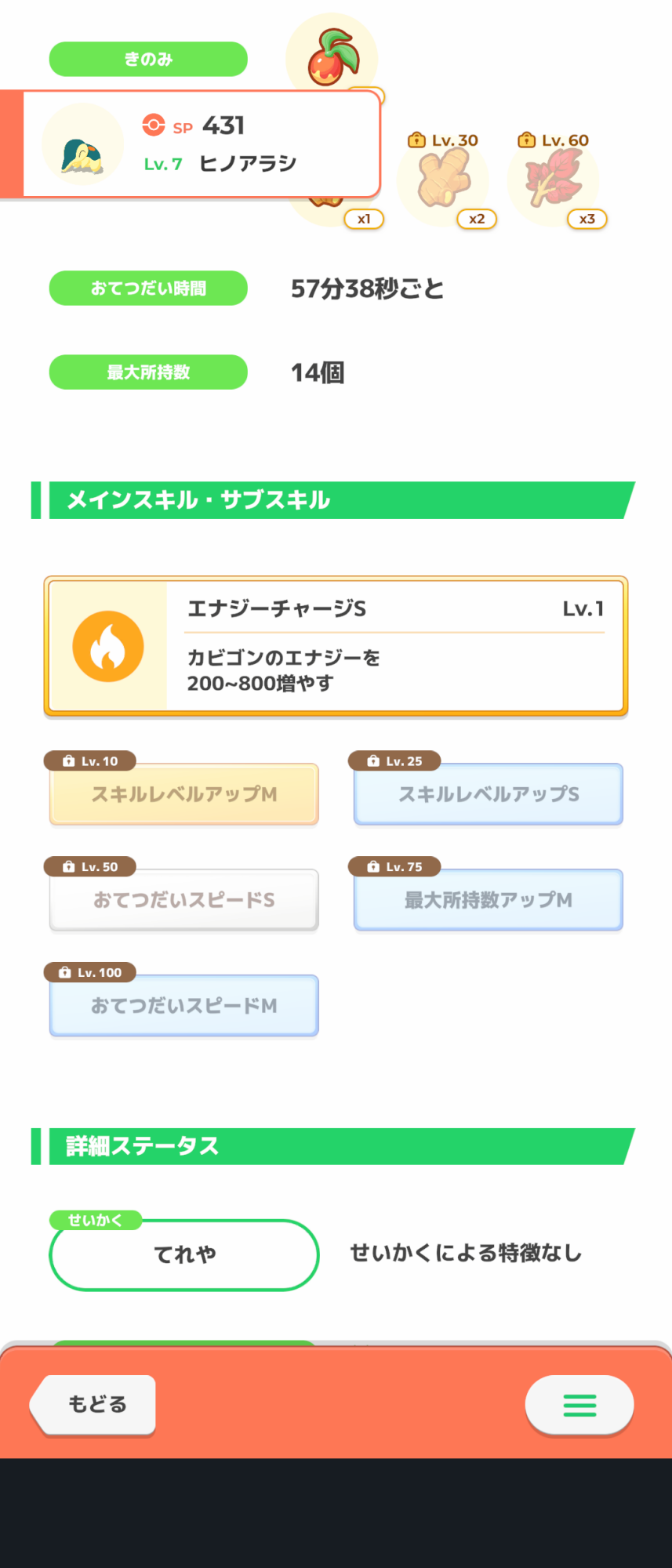Select the おてつだいスピードM sub skill
The height and width of the screenshot is (1568, 672).
(x=184, y=1006)
